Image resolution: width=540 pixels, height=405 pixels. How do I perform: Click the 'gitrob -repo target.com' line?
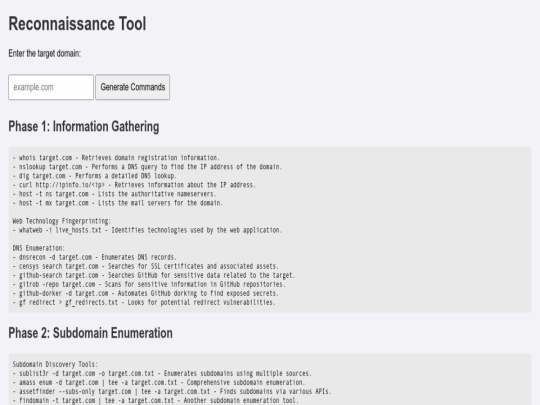pyautogui.click(x=149, y=284)
